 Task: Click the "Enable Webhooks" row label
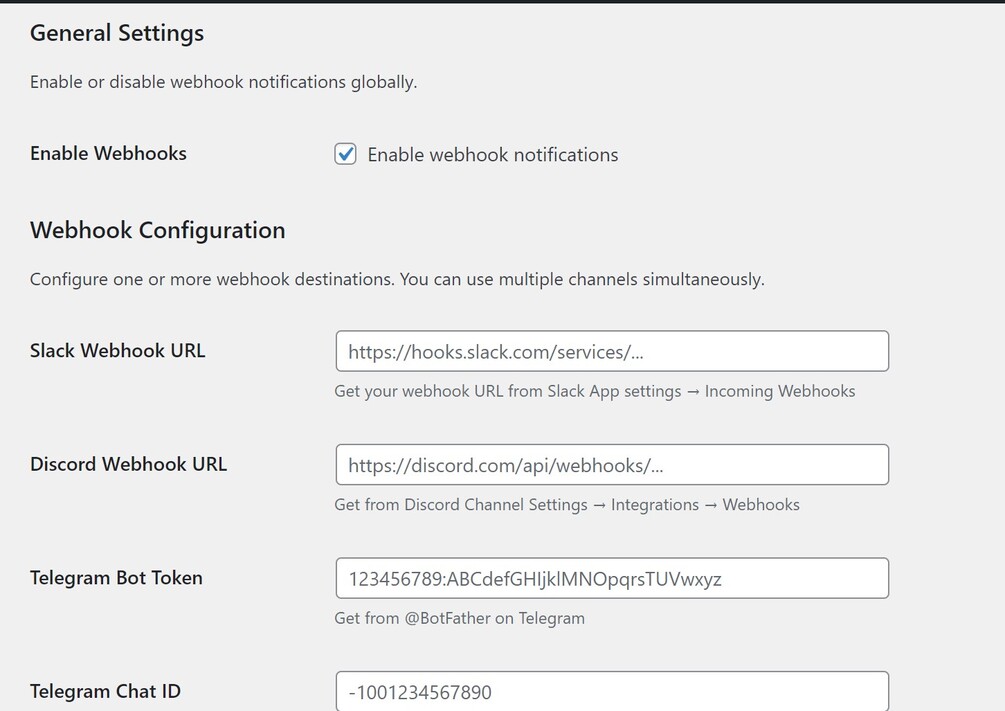pos(108,153)
